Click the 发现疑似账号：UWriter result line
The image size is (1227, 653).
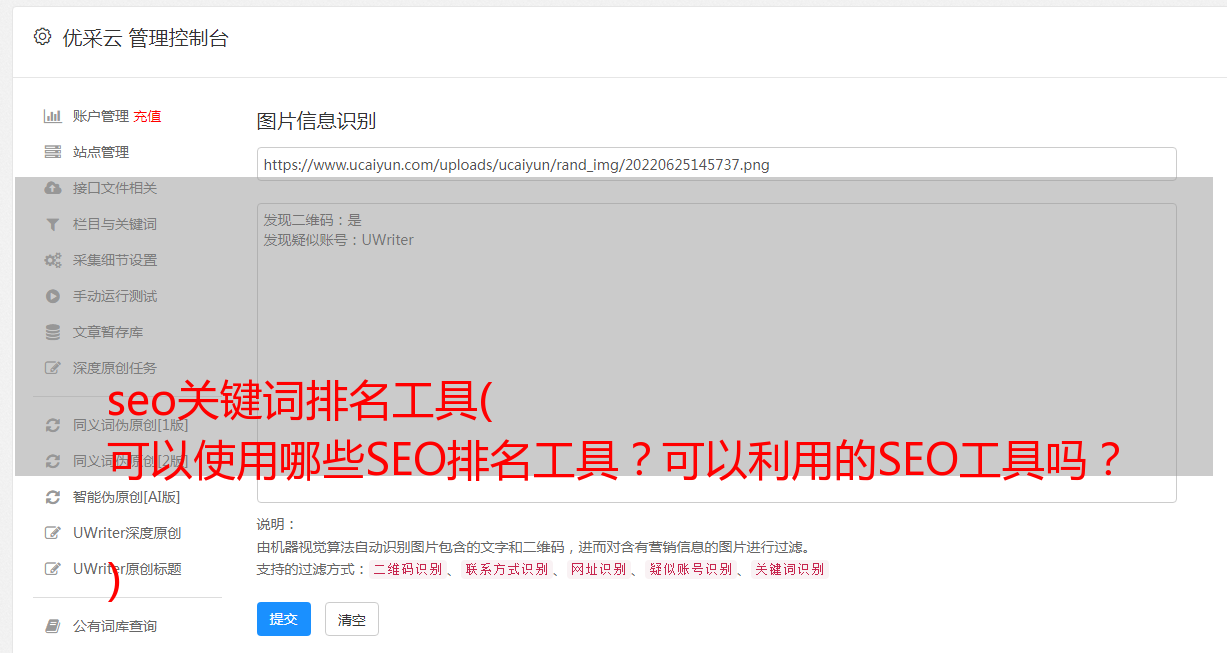pos(338,240)
